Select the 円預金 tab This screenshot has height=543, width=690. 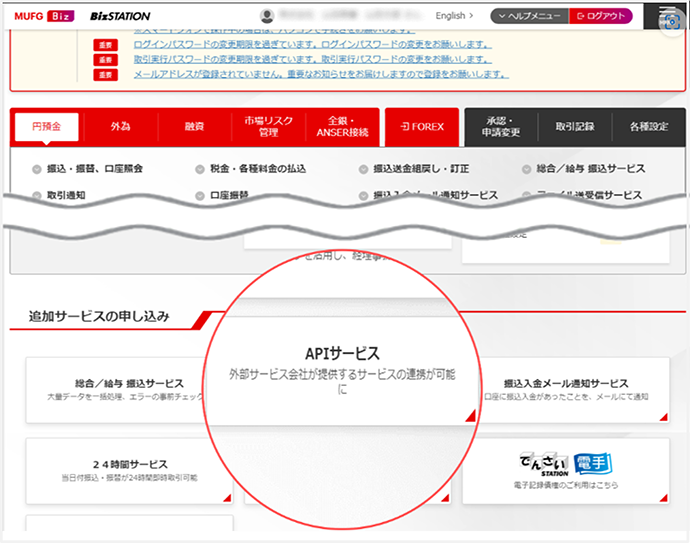click(x=46, y=127)
